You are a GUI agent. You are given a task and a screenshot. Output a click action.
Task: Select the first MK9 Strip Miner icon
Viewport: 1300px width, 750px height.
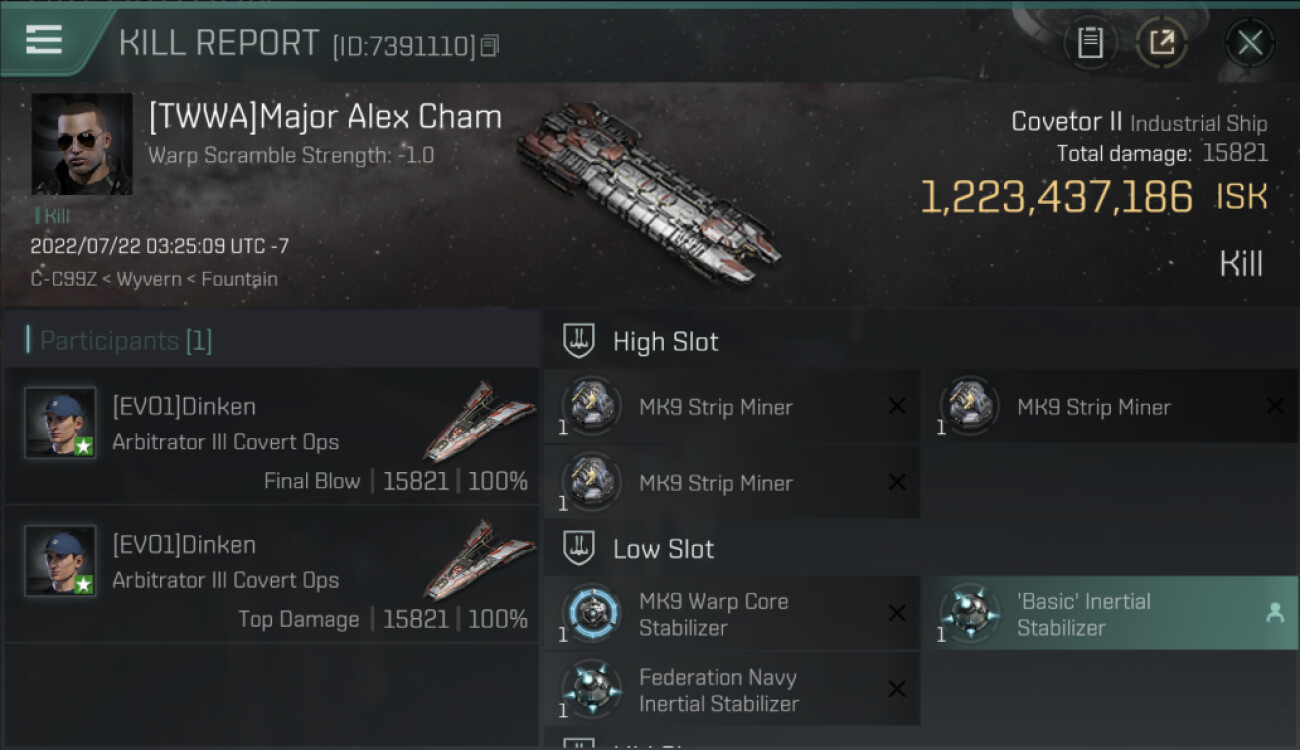point(591,407)
